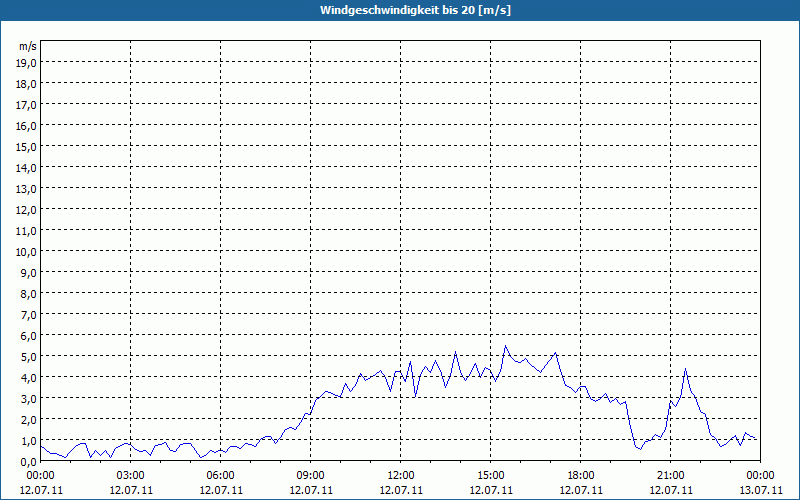
Task: Click the 9,0 y-axis label
Action: tap(29, 273)
